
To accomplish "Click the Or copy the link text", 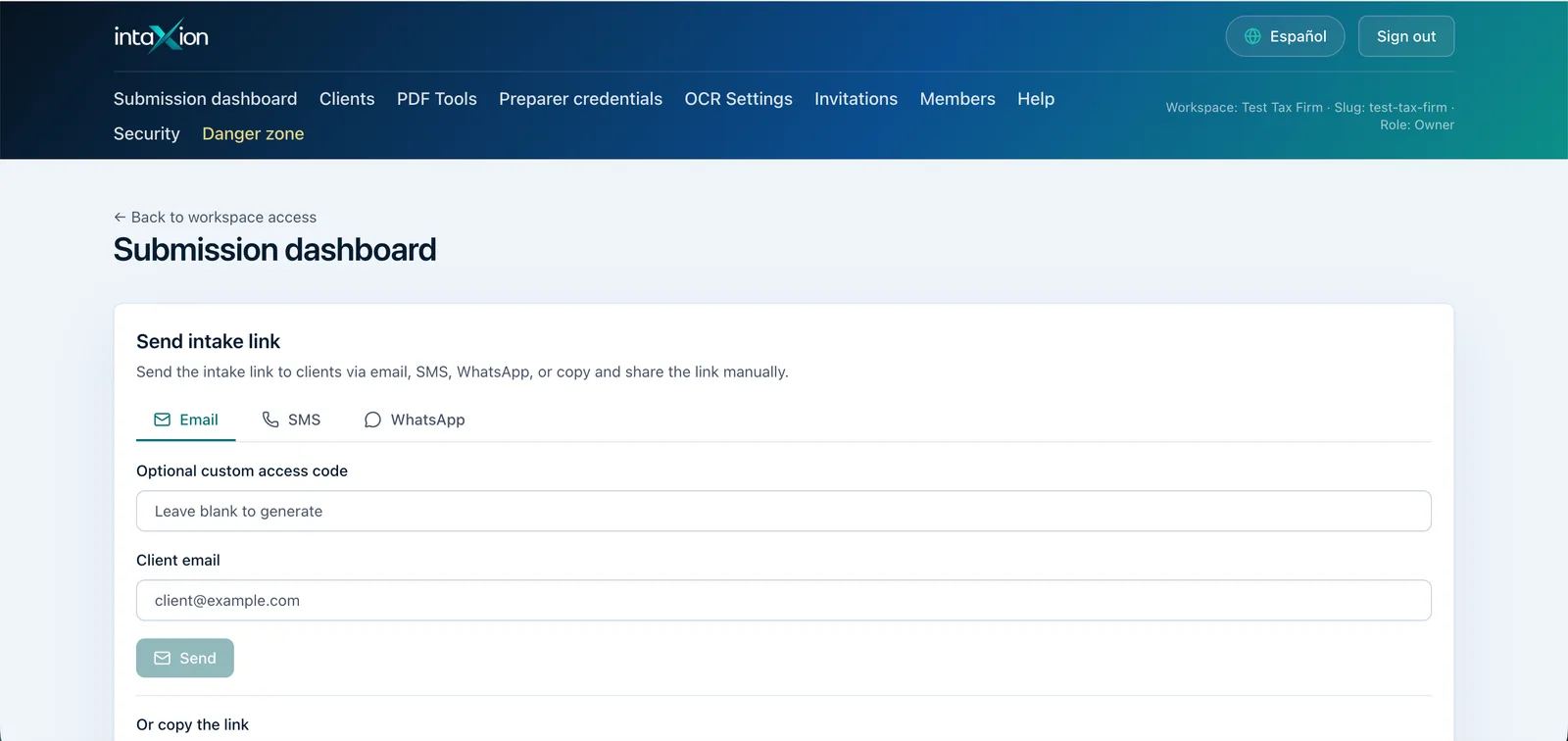I will click(x=192, y=724).
